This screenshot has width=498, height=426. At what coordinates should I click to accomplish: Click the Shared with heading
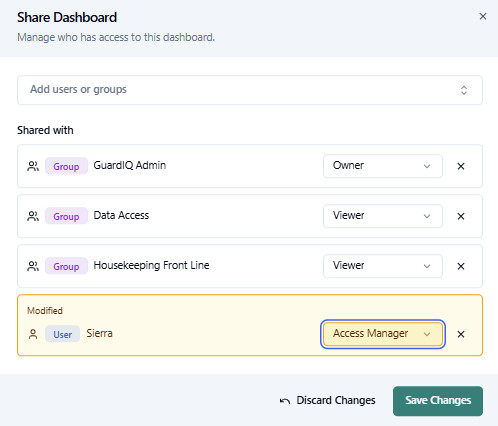(45, 130)
